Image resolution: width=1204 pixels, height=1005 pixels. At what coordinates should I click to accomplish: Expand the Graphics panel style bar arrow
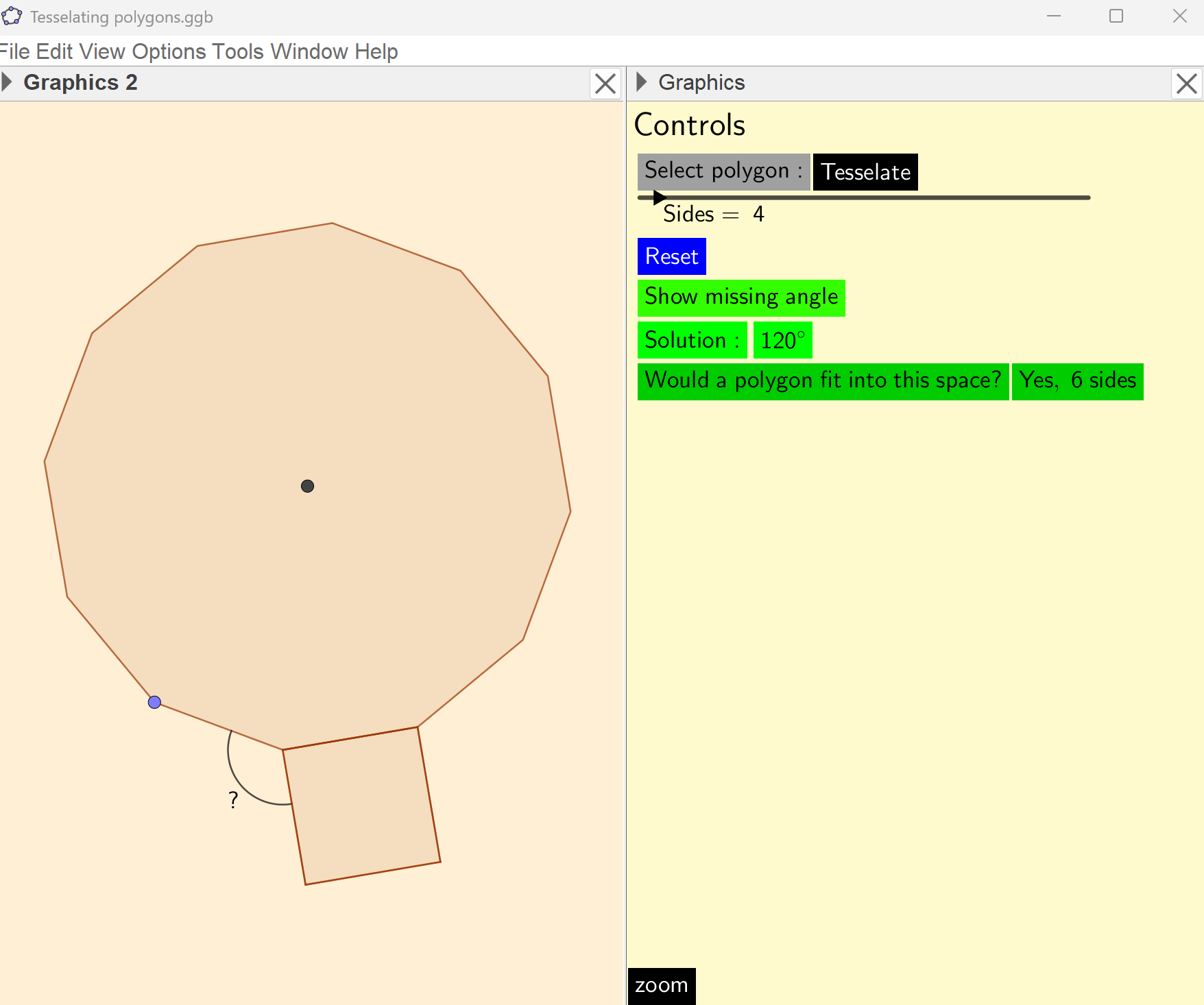(642, 82)
